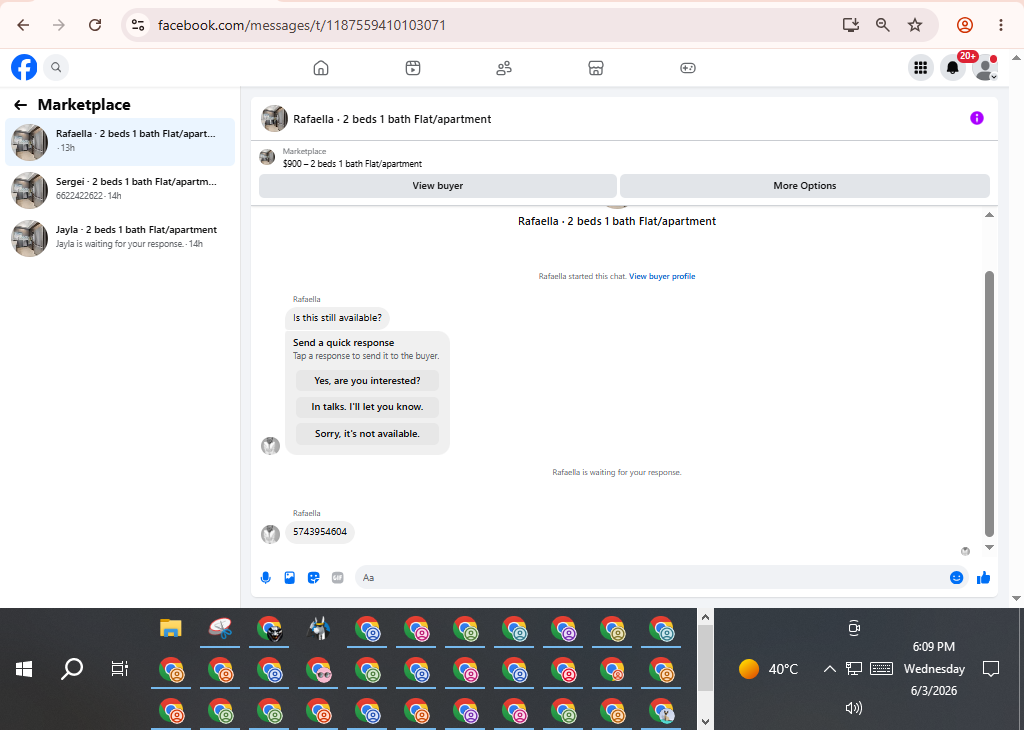1024x730 pixels.
Task: Send quick reply "In talks. I'll let you know."
Action: pyautogui.click(x=367, y=407)
